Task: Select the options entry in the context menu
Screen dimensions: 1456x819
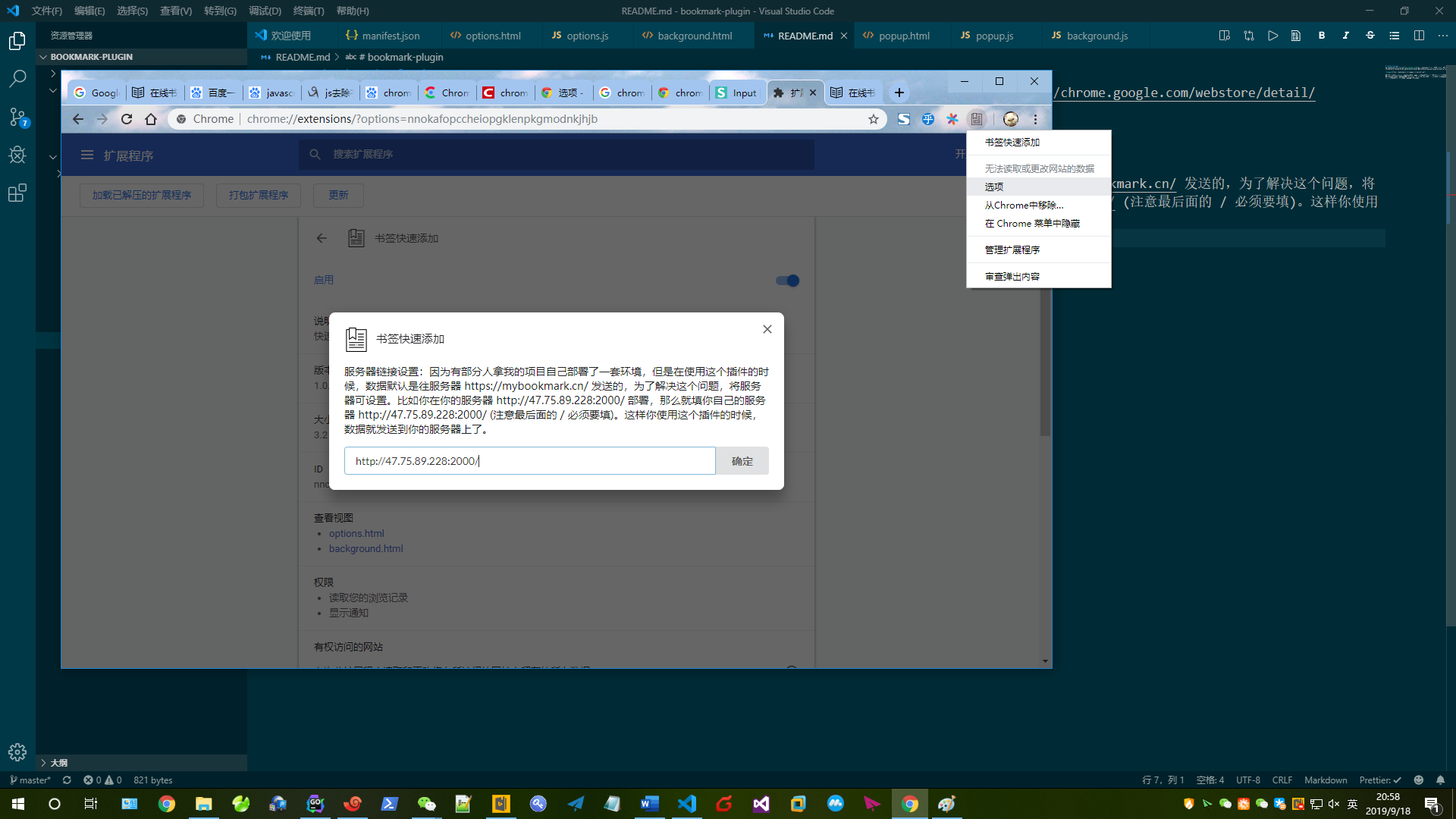Action: tap(994, 187)
